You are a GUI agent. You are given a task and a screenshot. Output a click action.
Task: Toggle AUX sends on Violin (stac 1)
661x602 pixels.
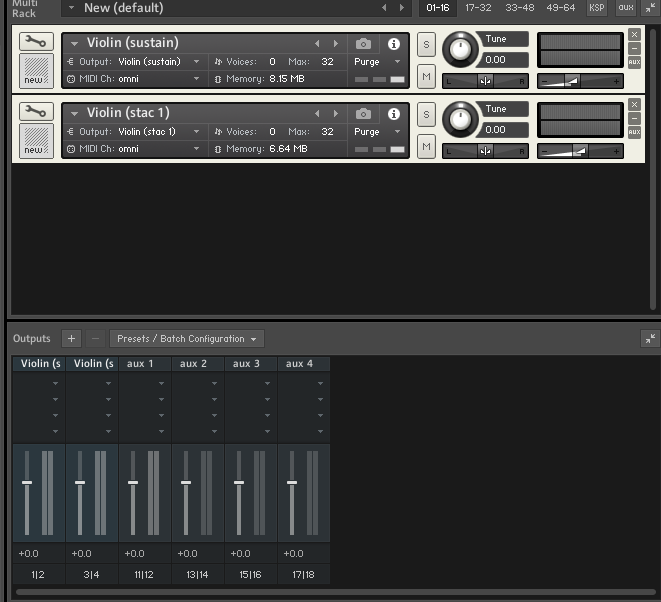(634, 132)
